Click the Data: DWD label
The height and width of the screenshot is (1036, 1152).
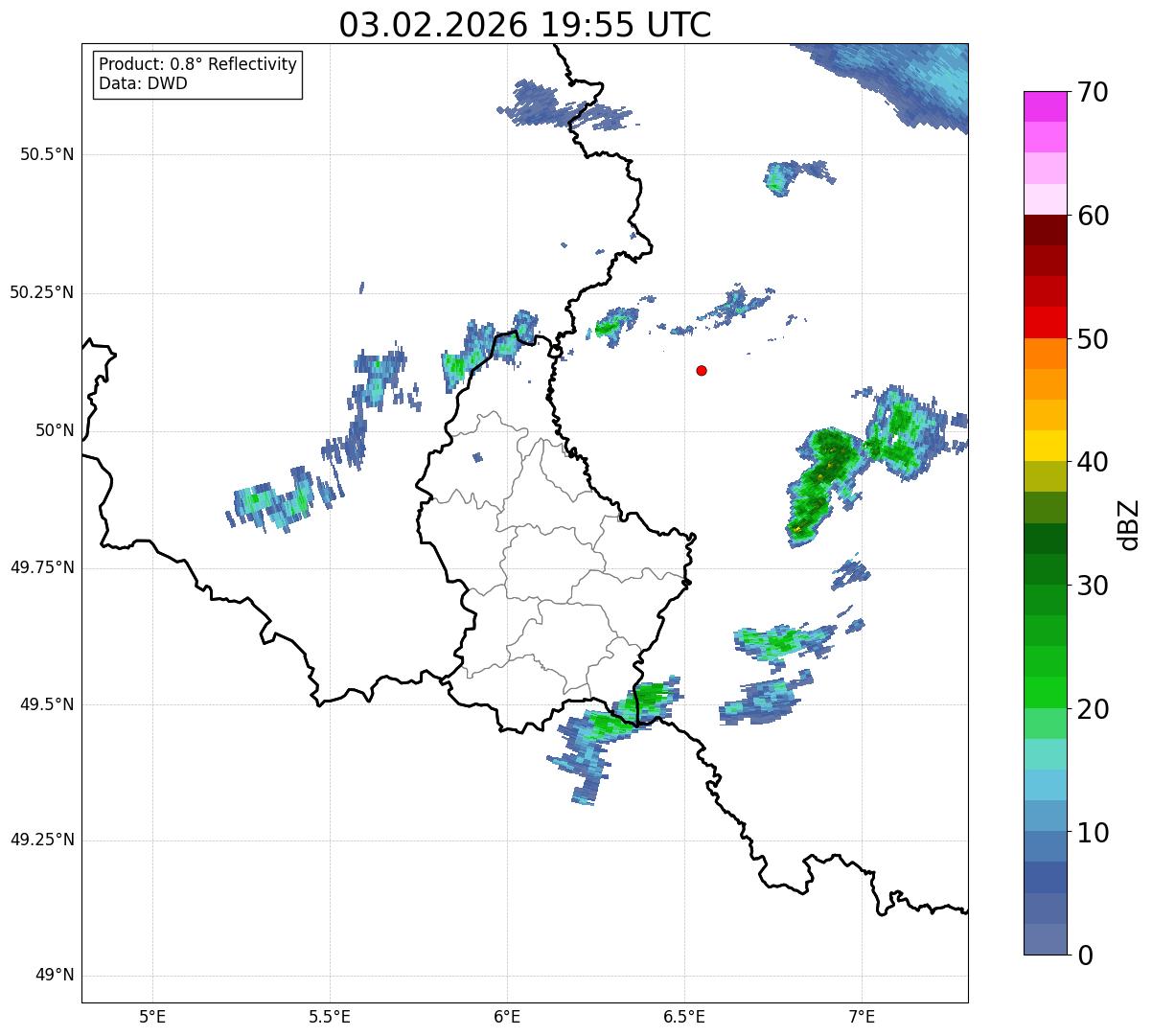[143, 83]
